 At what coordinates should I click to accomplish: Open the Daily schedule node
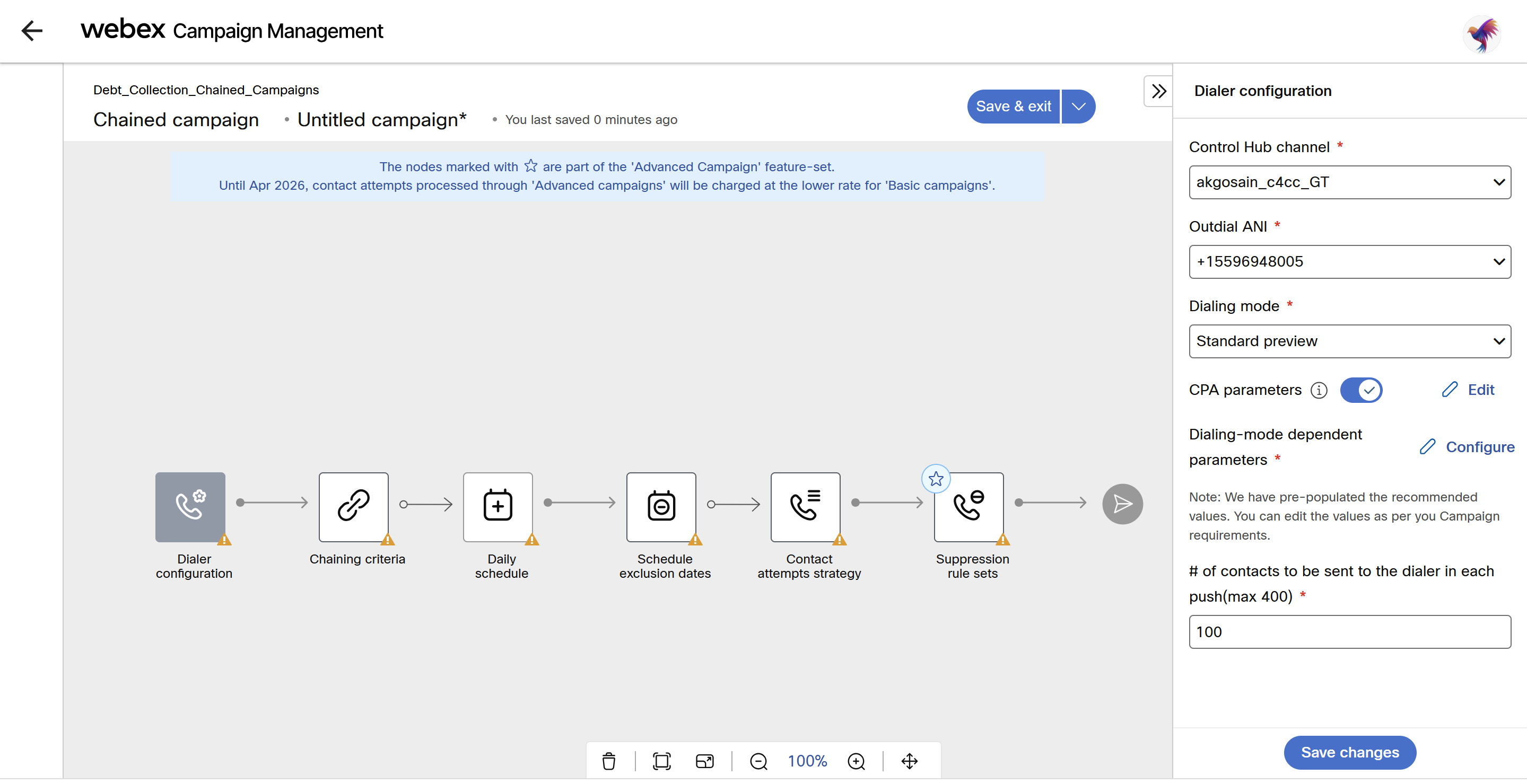coord(498,506)
